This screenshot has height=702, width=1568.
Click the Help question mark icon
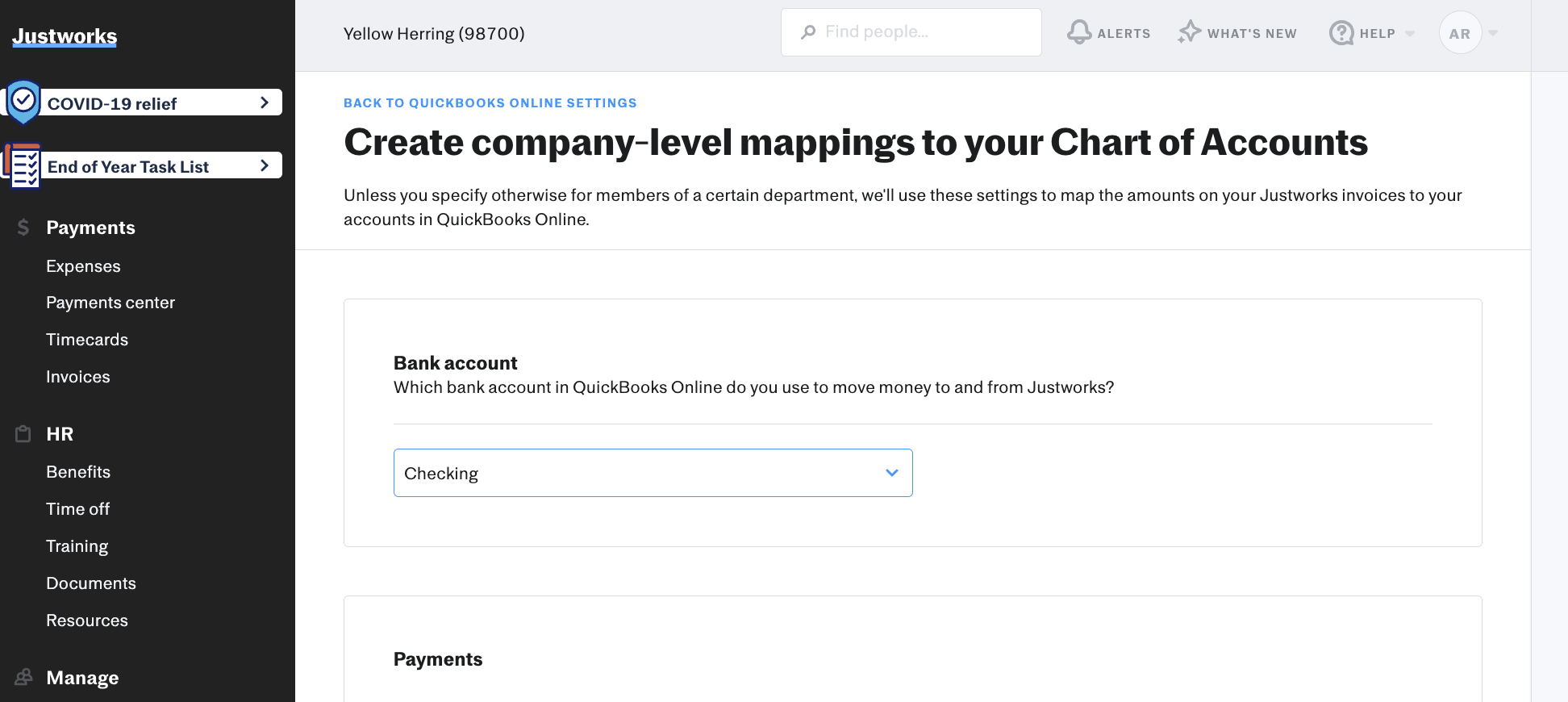(x=1341, y=33)
